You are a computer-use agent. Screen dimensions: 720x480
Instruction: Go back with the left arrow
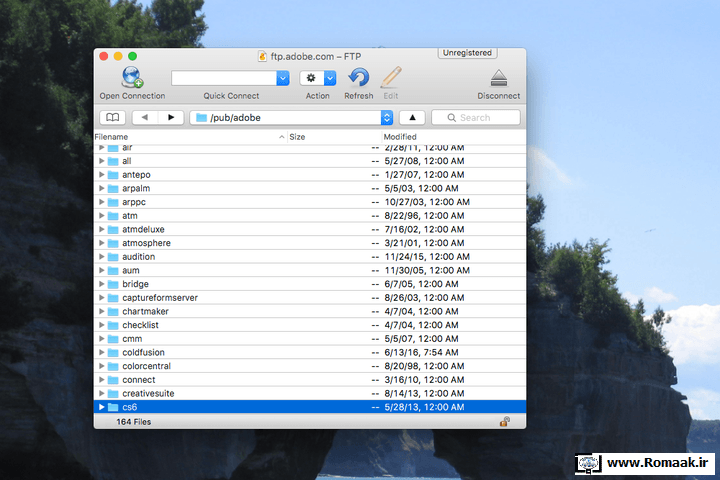click(145, 118)
